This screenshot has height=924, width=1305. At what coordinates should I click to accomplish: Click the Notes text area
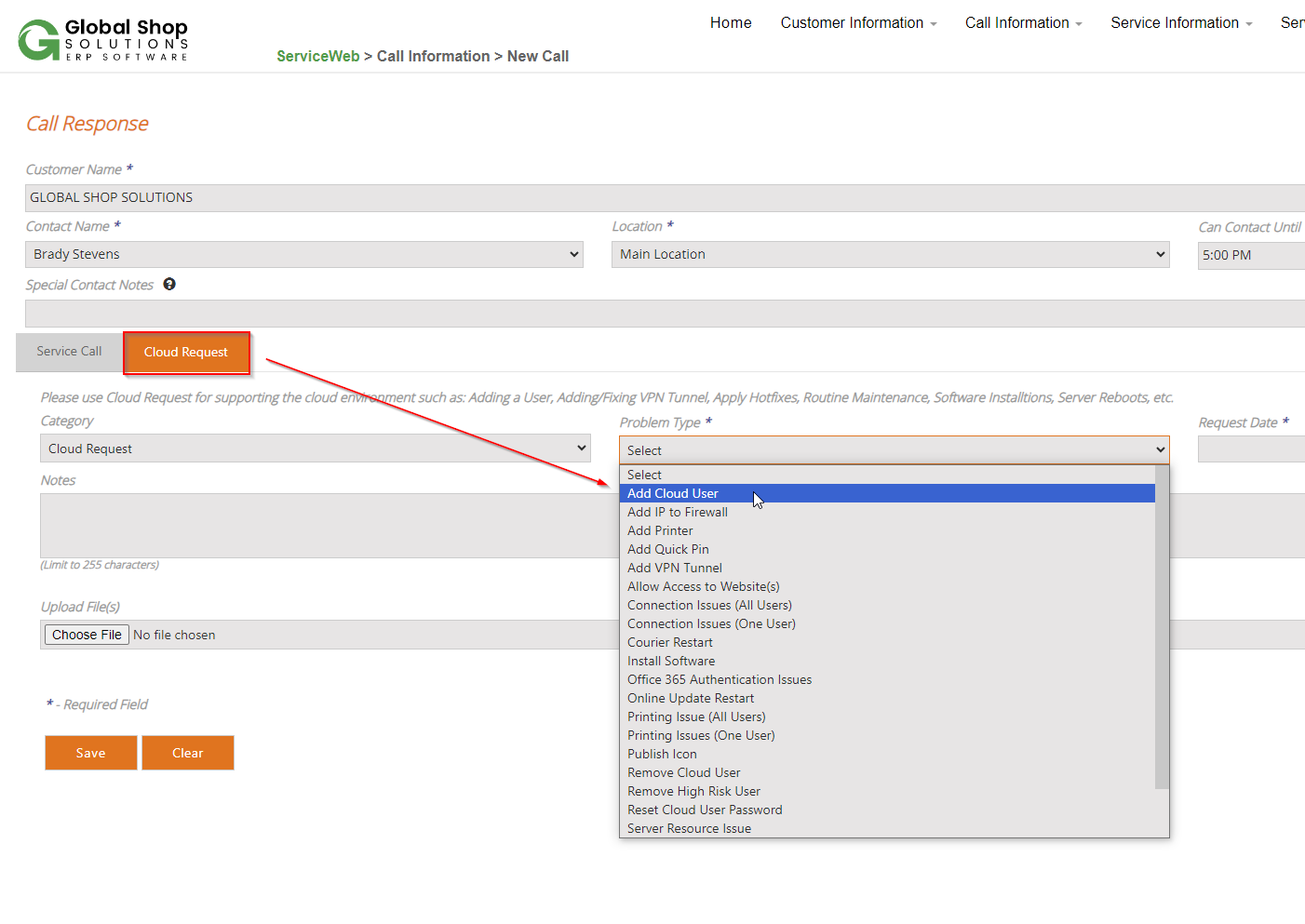point(330,526)
